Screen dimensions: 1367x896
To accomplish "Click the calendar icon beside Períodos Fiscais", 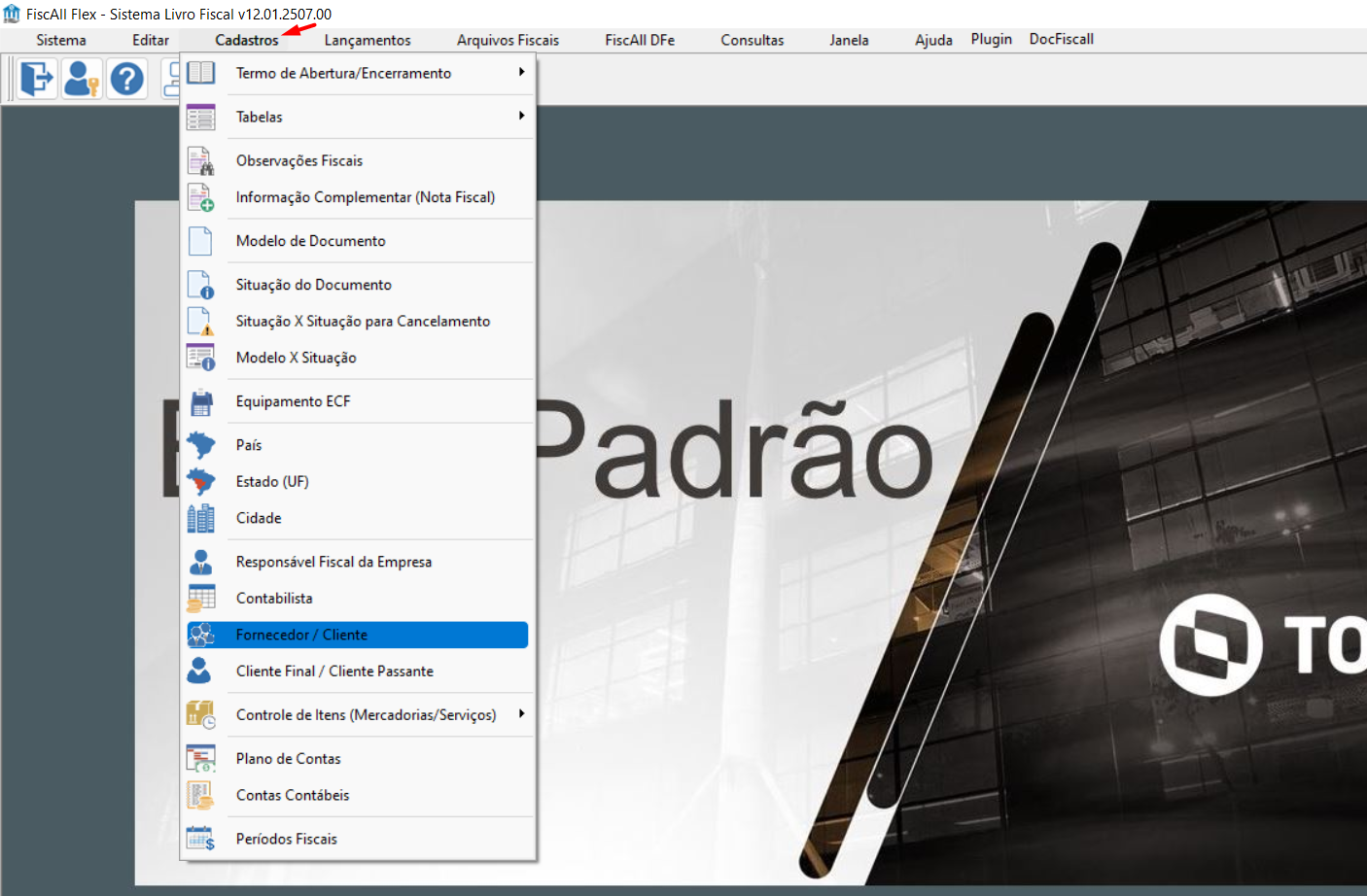I will click(x=201, y=839).
